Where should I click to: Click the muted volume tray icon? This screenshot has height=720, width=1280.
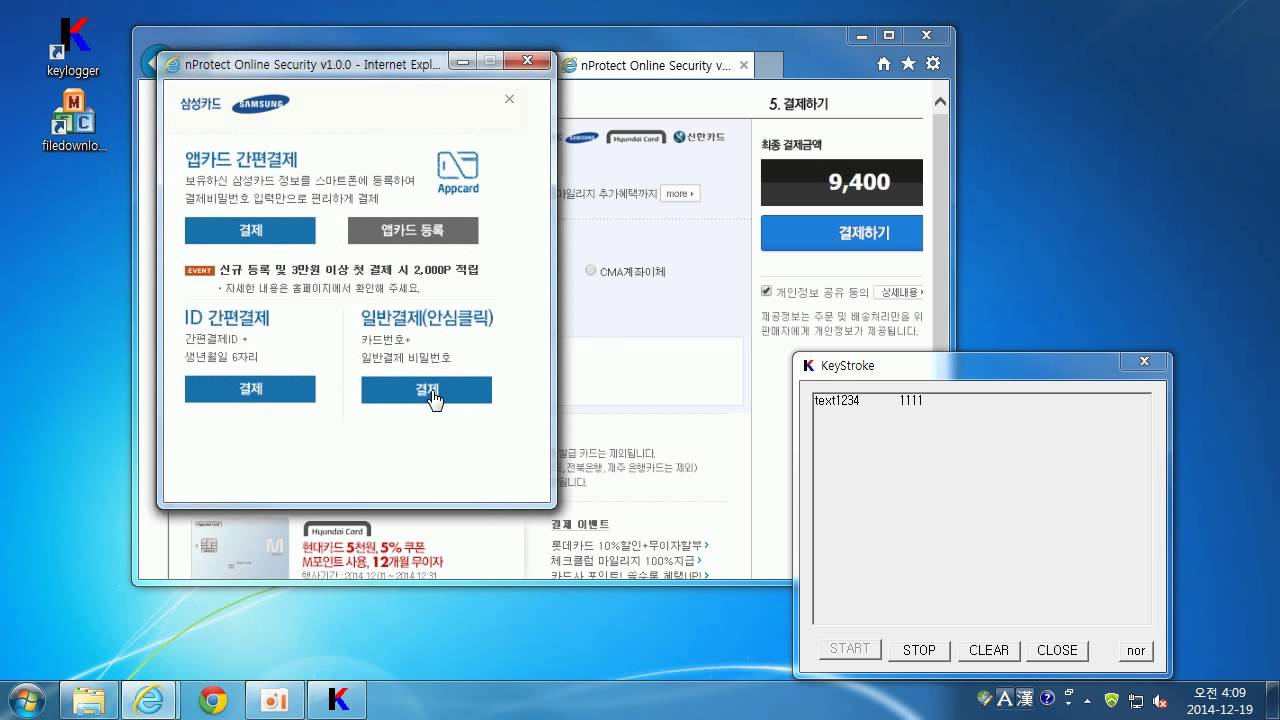tap(1160, 700)
